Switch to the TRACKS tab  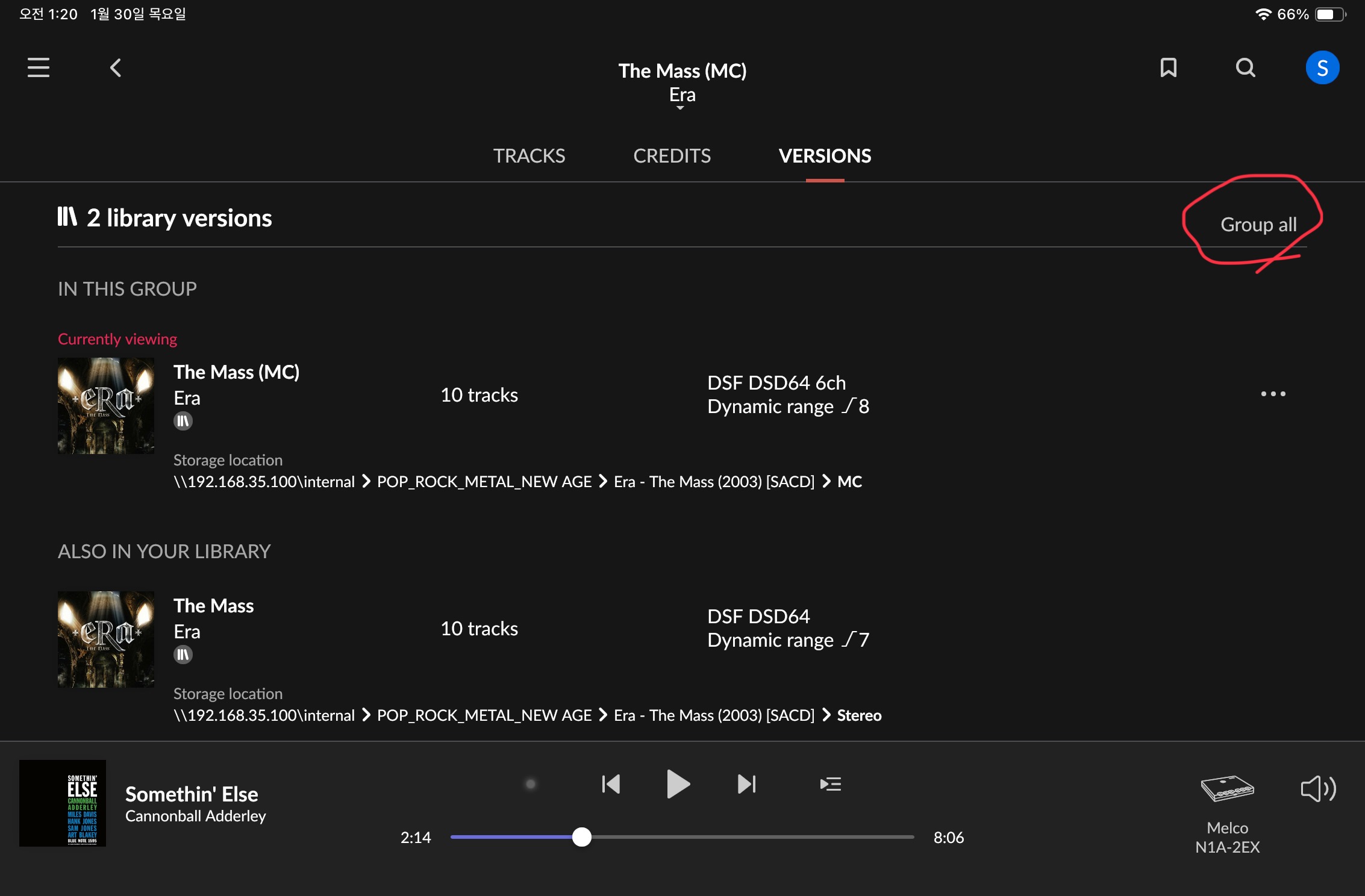point(529,156)
